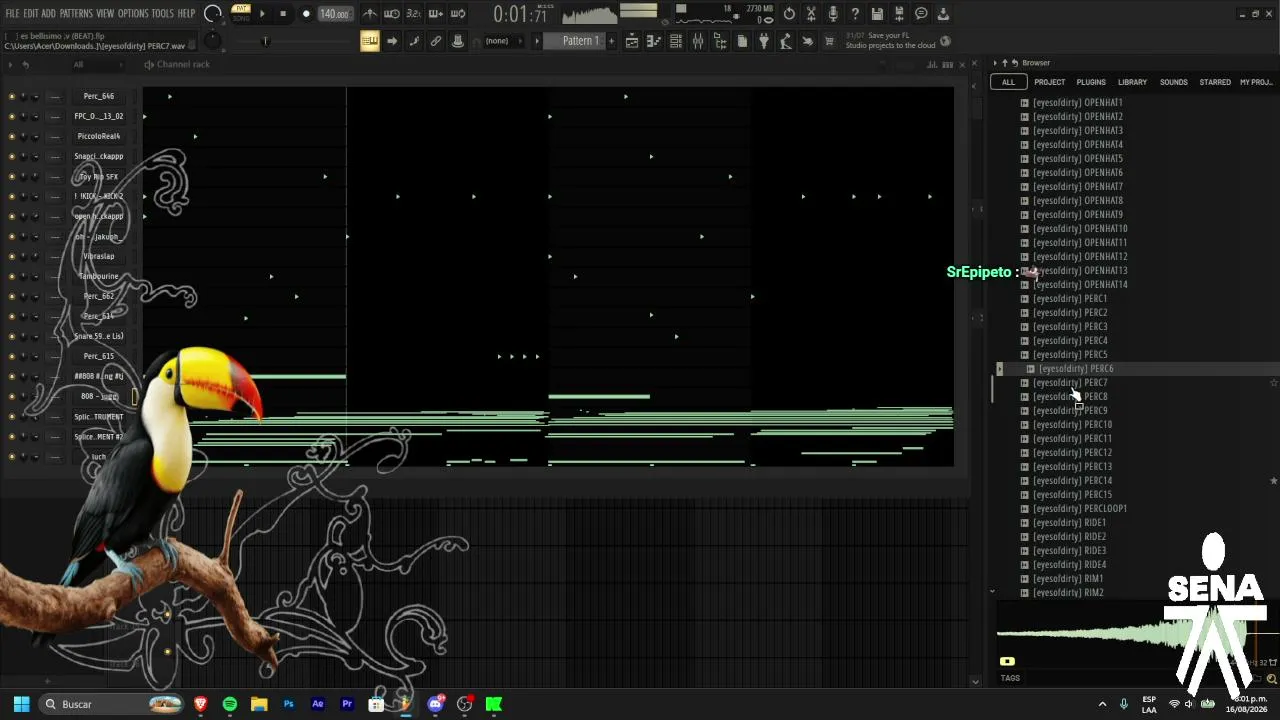Toggle the stamp tool icon
The image size is (1280, 720).
click(x=458, y=41)
